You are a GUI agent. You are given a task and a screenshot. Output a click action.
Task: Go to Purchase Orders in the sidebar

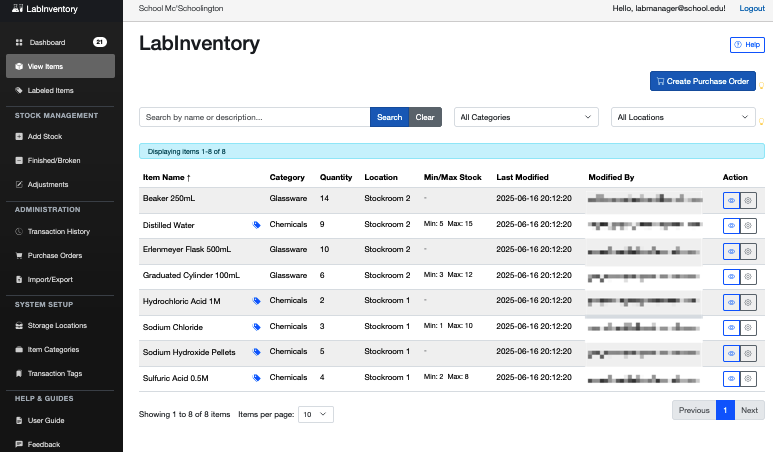pyautogui.click(x=55, y=255)
